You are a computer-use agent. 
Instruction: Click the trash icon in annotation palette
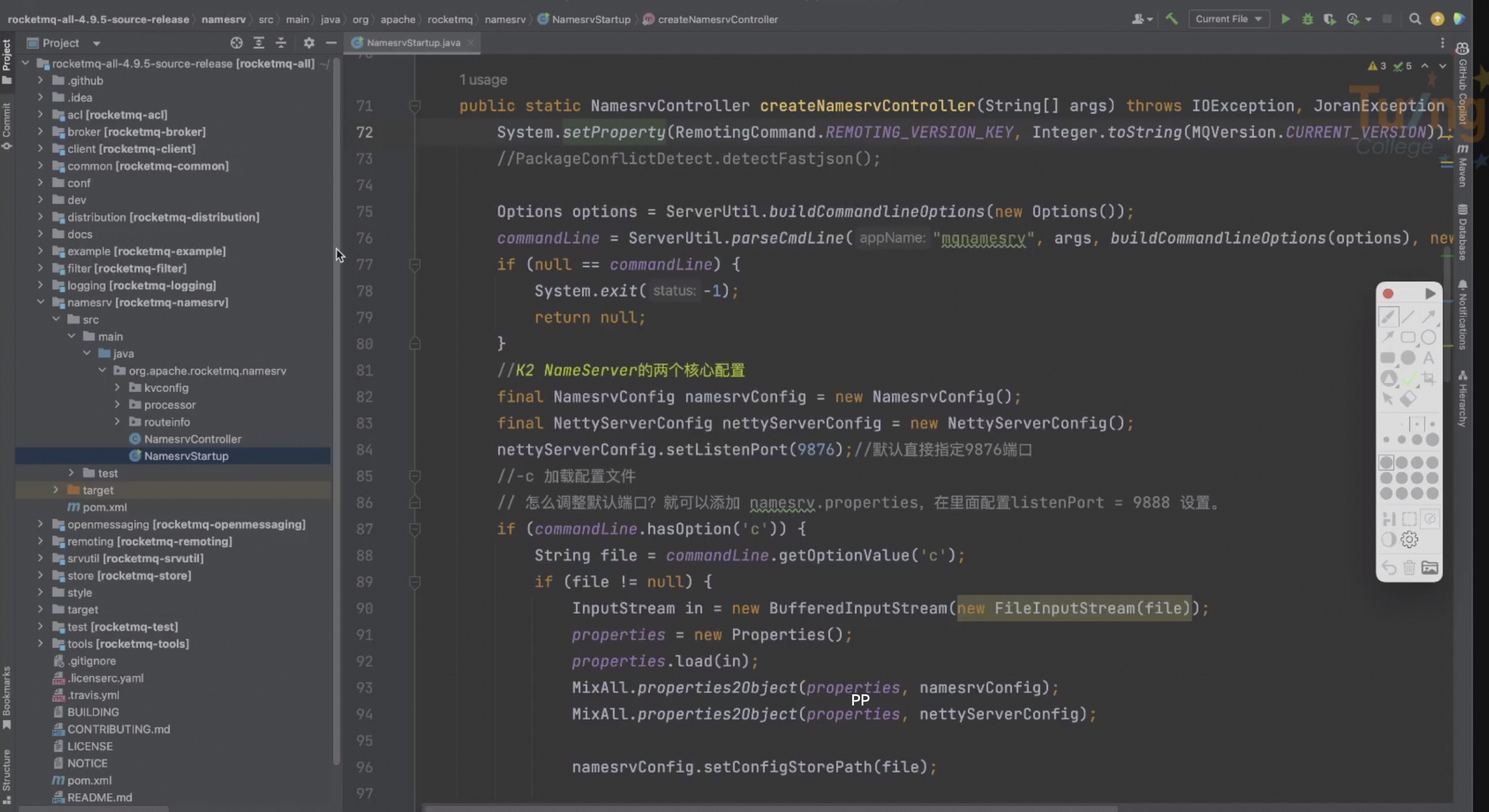coord(1409,567)
